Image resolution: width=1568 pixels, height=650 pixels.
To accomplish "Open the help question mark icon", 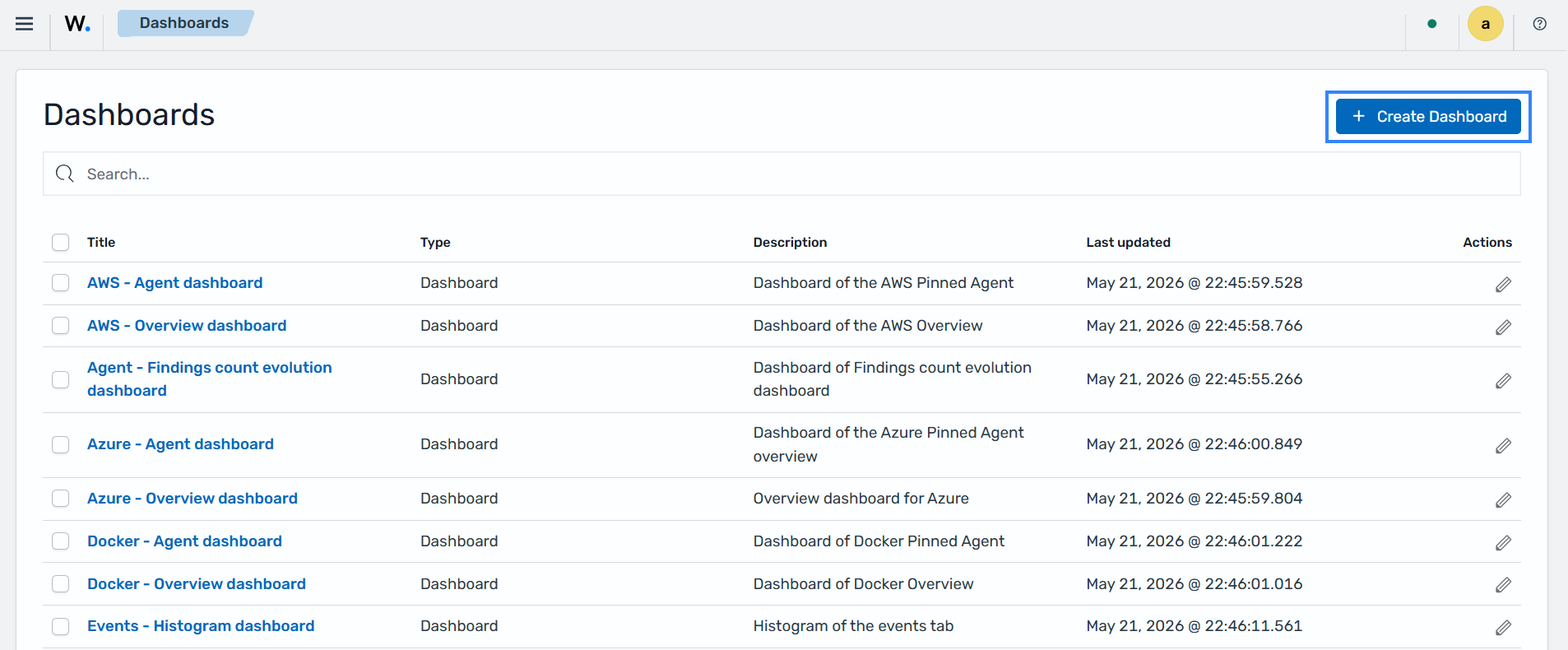I will (1540, 24).
